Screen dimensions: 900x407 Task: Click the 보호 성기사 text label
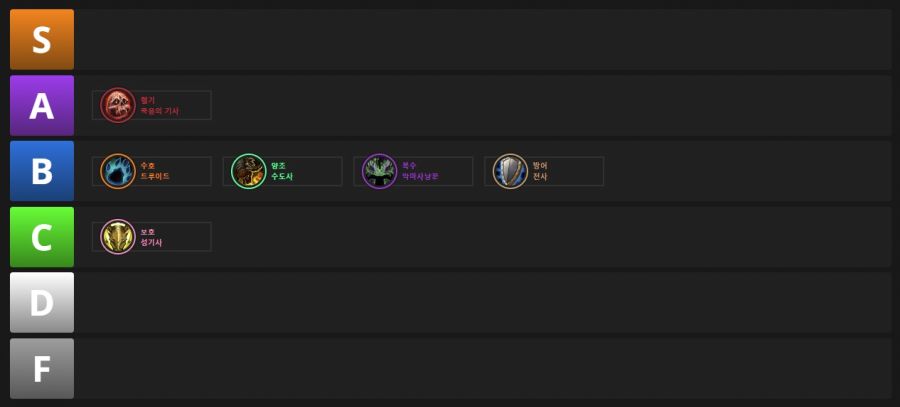click(x=152, y=237)
